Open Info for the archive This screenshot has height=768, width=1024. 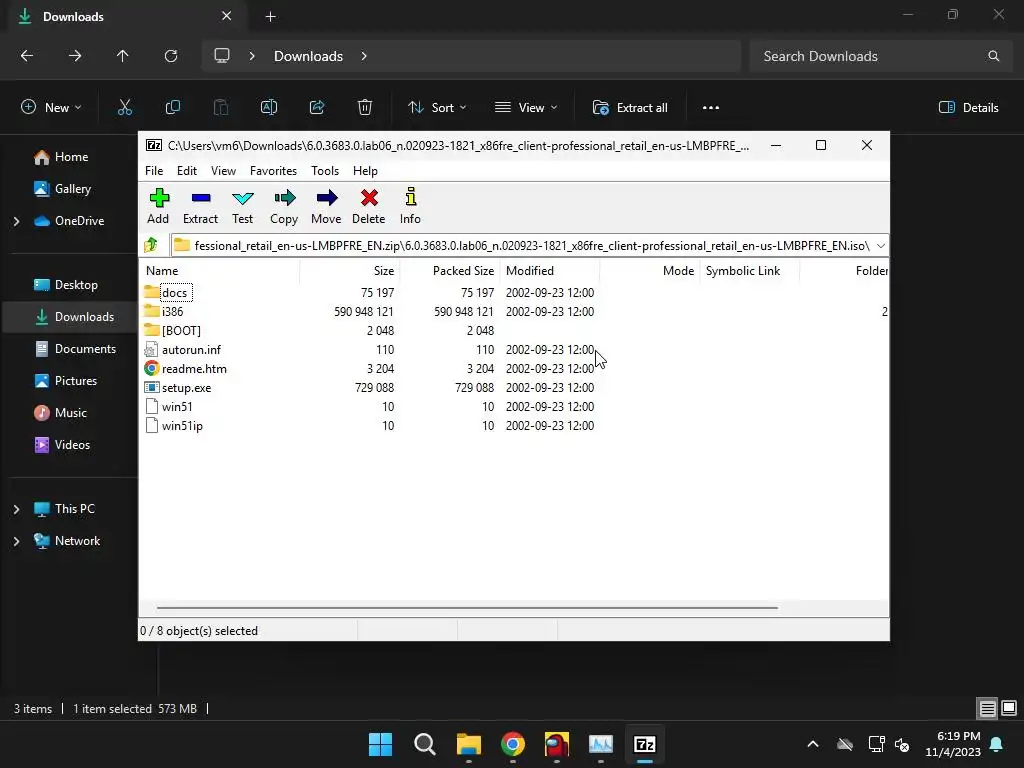410,206
